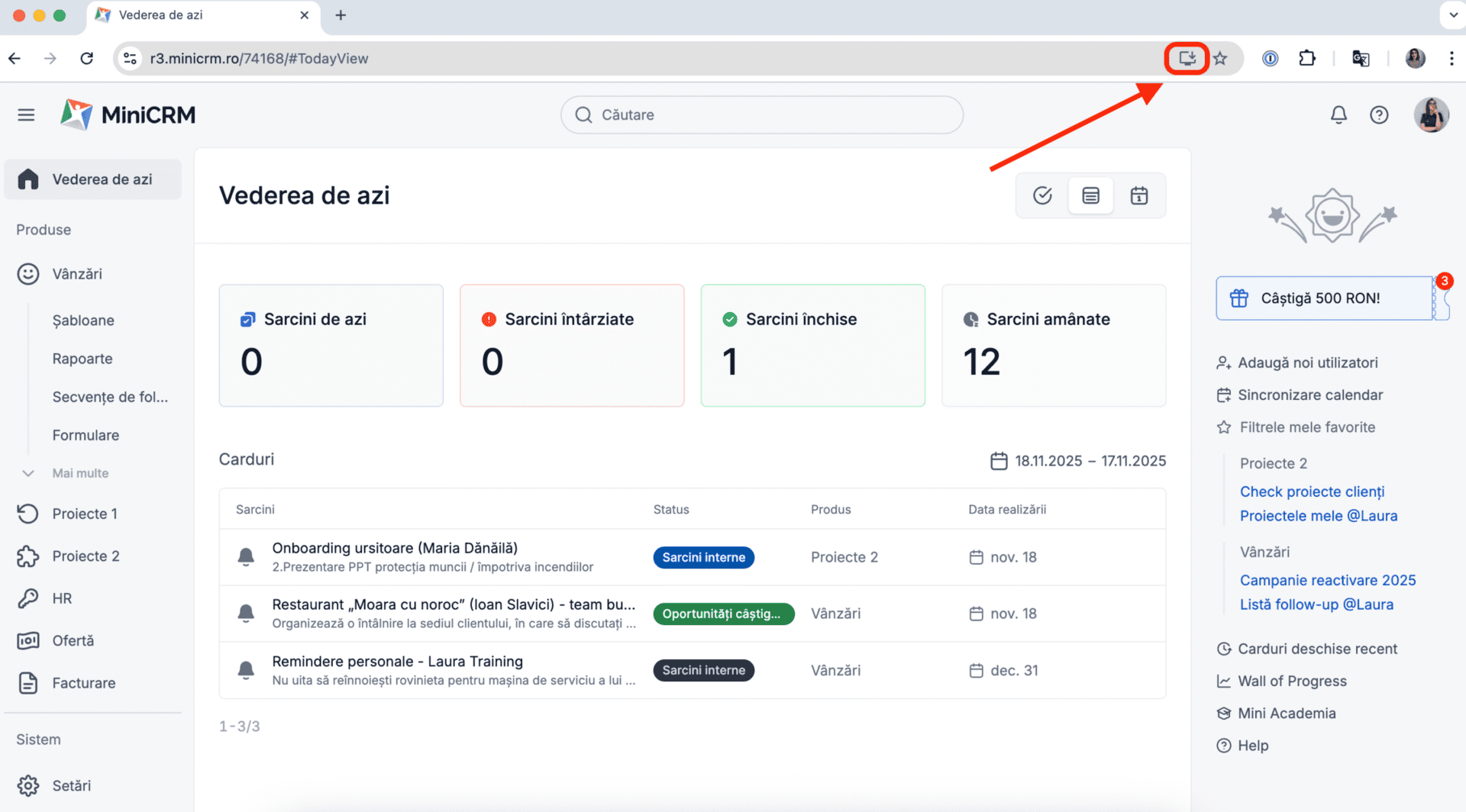This screenshot has height=812, width=1466.
Task: Click bell icon for Remindere personale task
Action: pyautogui.click(x=246, y=670)
